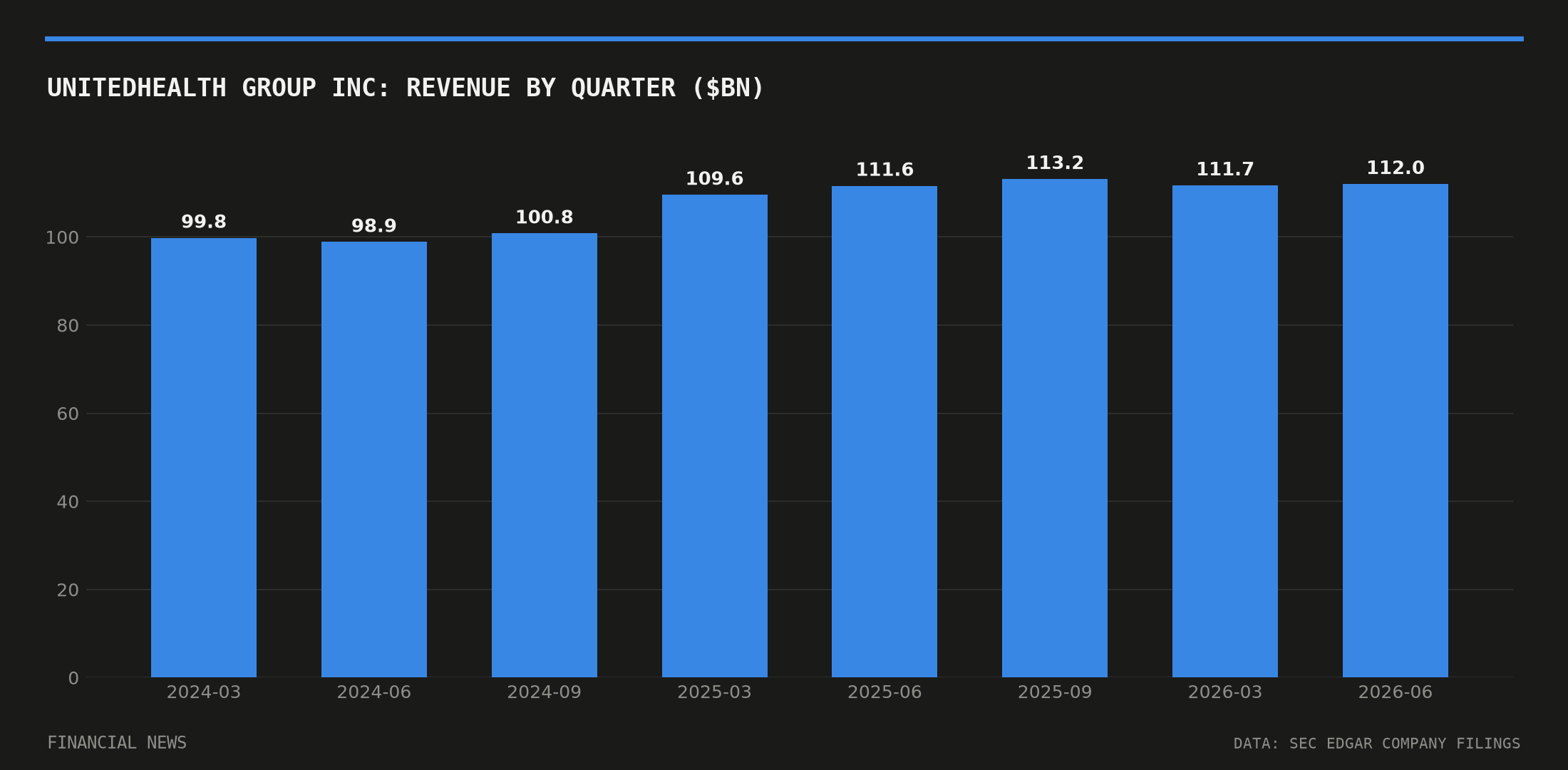
Task: Click the 111.6 value label
Action: pyautogui.click(x=884, y=170)
